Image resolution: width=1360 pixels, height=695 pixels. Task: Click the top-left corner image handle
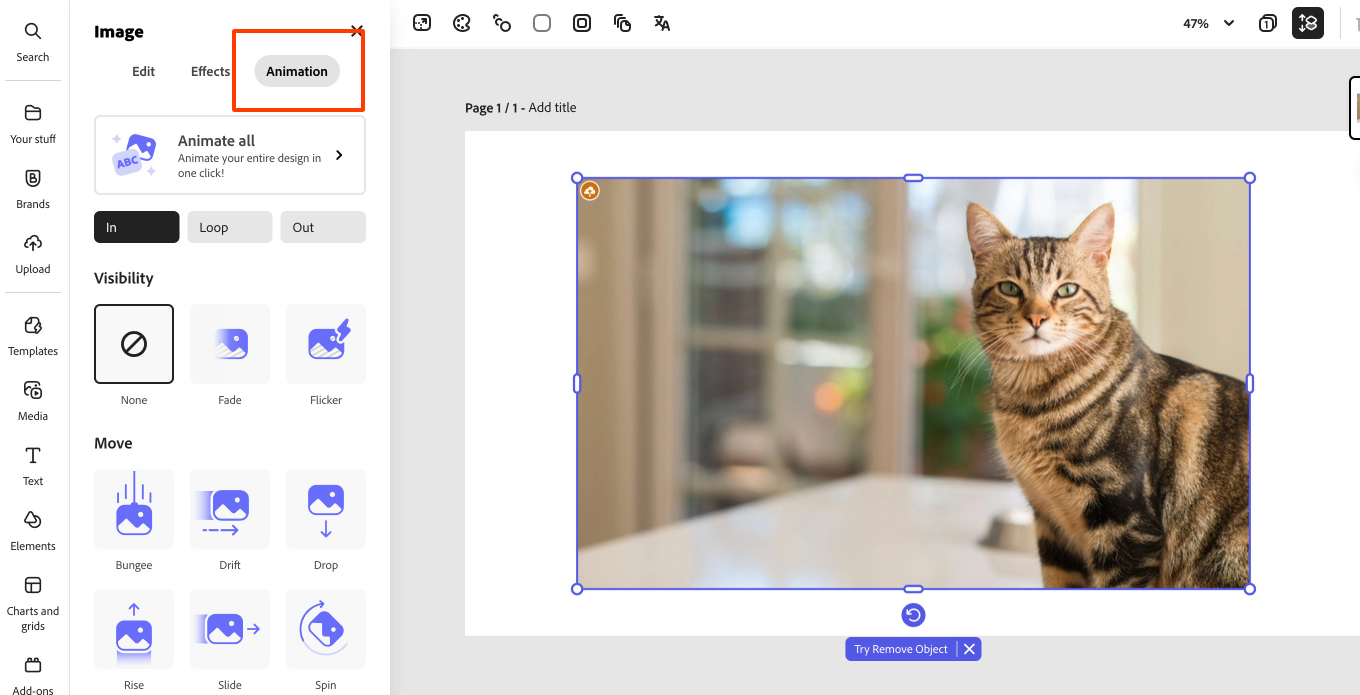click(x=577, y=178)
